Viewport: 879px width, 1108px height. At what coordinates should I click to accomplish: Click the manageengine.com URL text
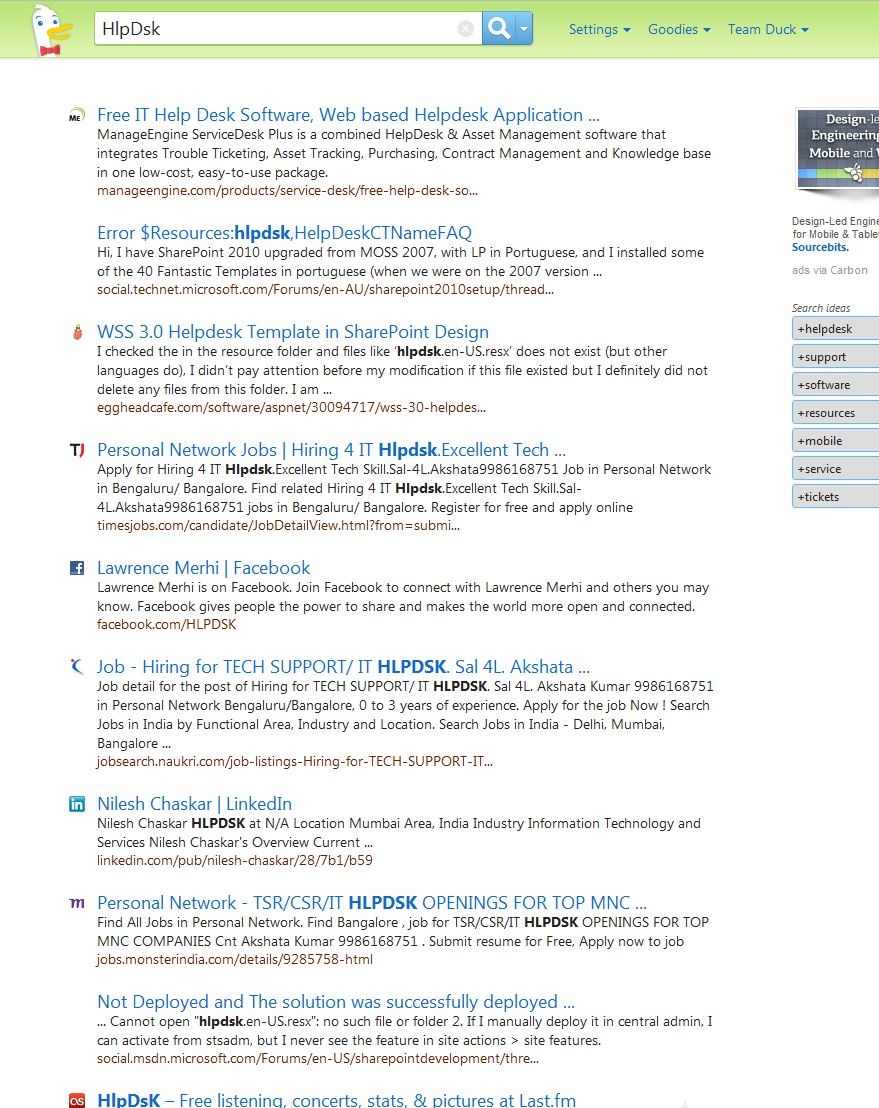pos(287,191)
